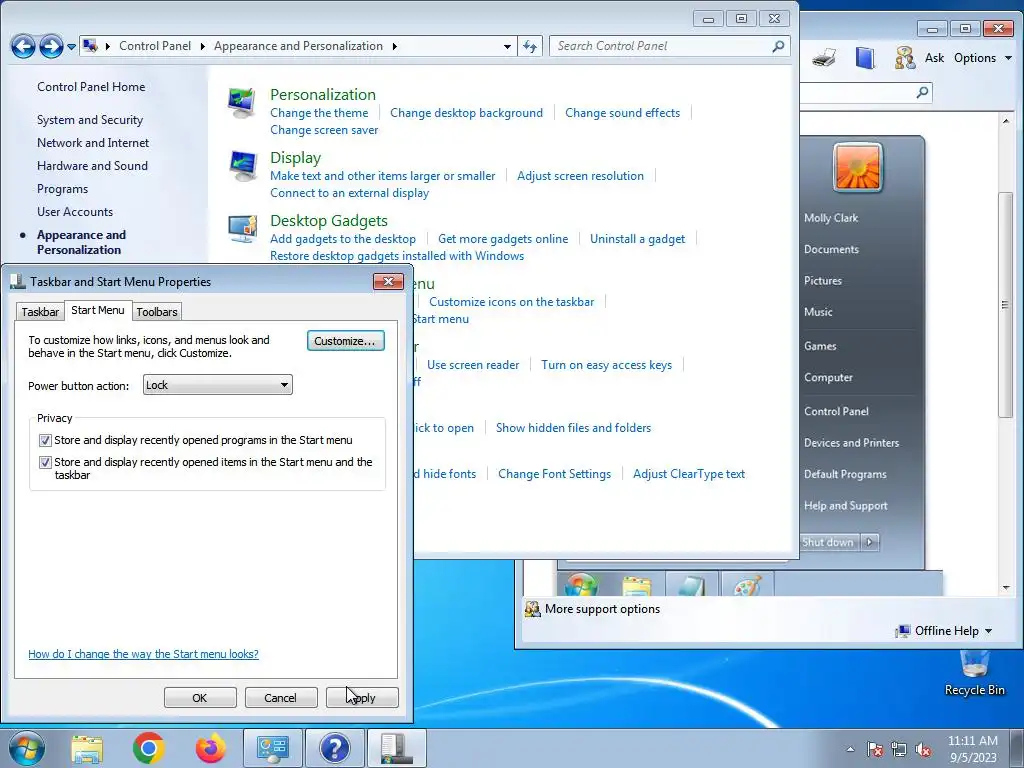Click breadcrumb arrow after Appearance and Personalization
The image size is (1024, 768).
pos(394,46)
